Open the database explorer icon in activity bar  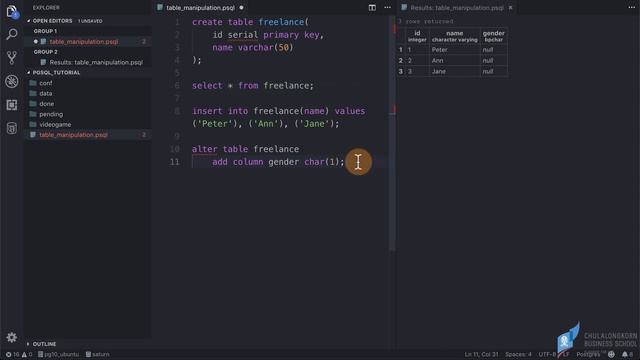(12, 128)
